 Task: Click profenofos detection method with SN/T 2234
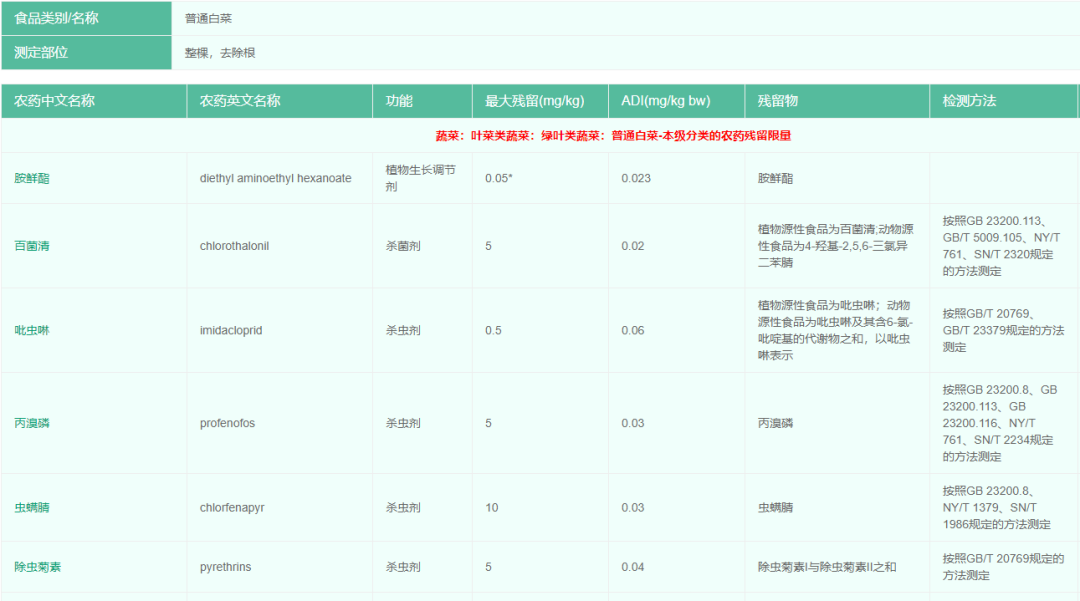click(1000, 423)
